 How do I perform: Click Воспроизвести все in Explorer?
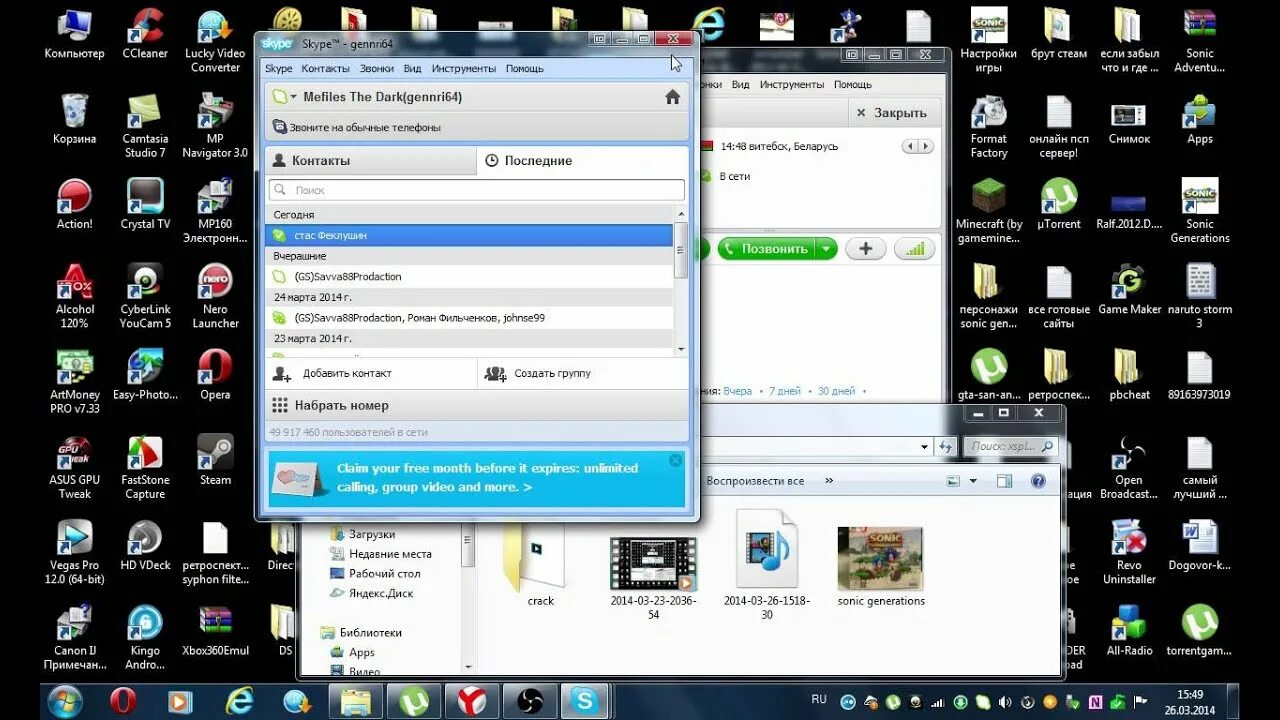point(755,481)
